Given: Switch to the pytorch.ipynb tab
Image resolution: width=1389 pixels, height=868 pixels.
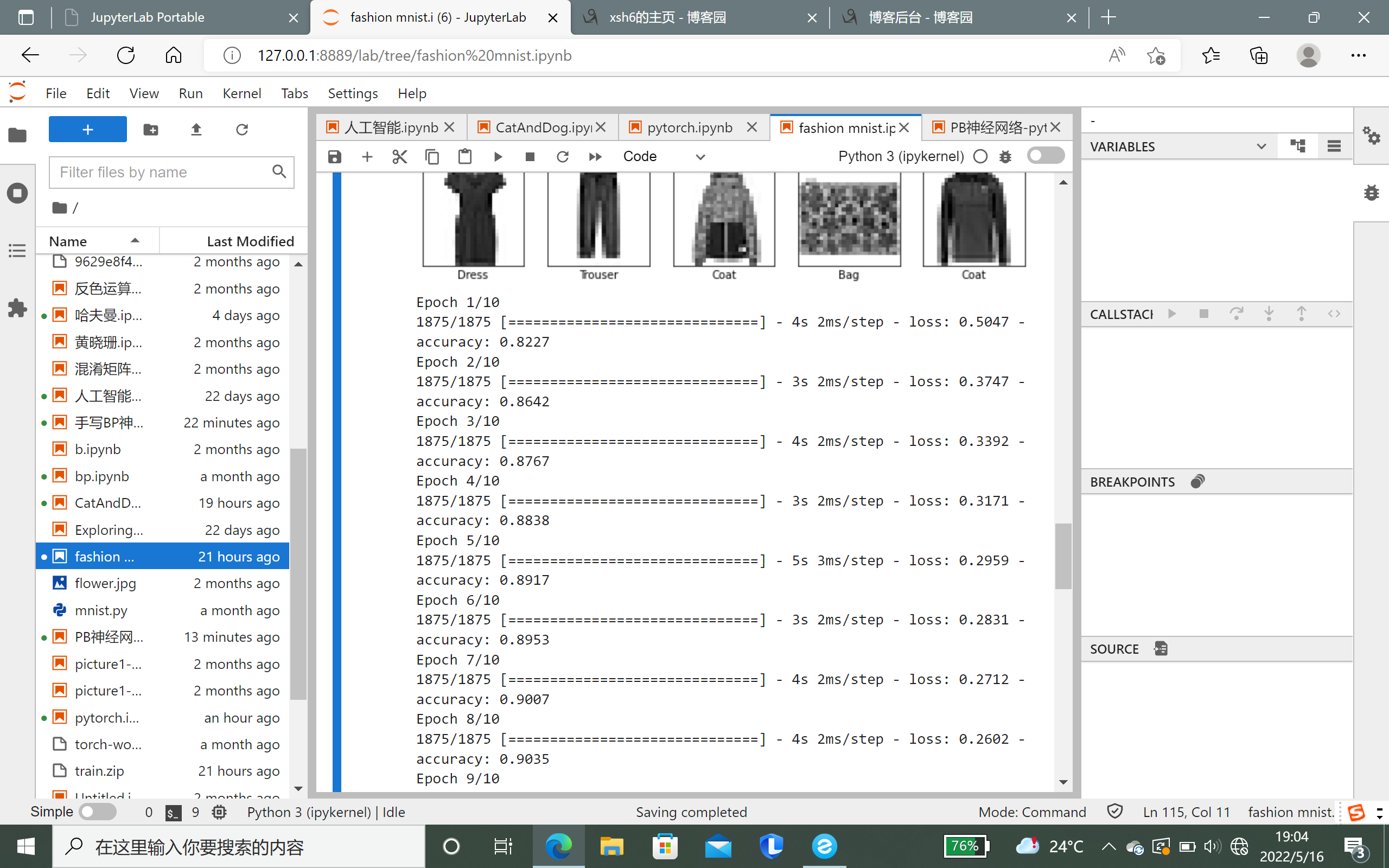Looking at the screenshot, I should (689, 127).
